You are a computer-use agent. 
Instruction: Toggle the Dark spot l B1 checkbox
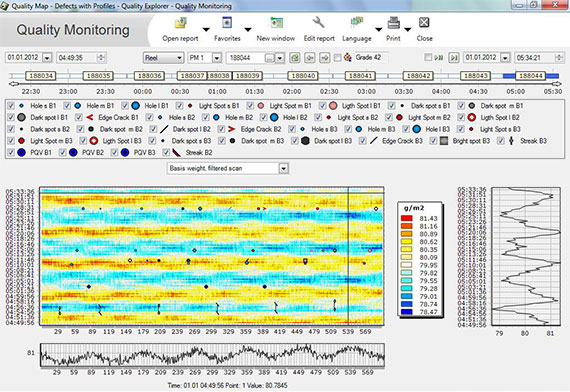pos(11,117)
